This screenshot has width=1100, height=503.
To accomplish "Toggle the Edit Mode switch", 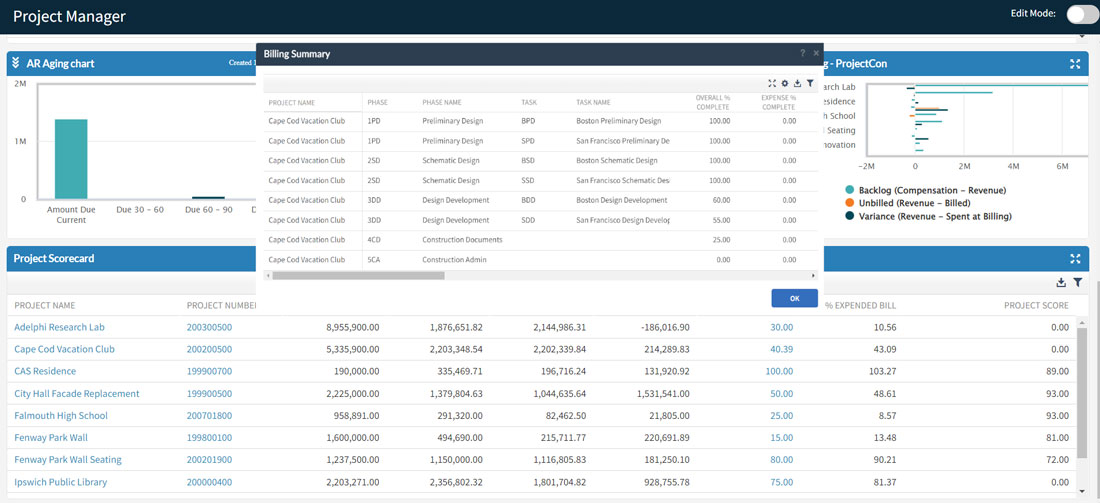I will [1081, 14].
